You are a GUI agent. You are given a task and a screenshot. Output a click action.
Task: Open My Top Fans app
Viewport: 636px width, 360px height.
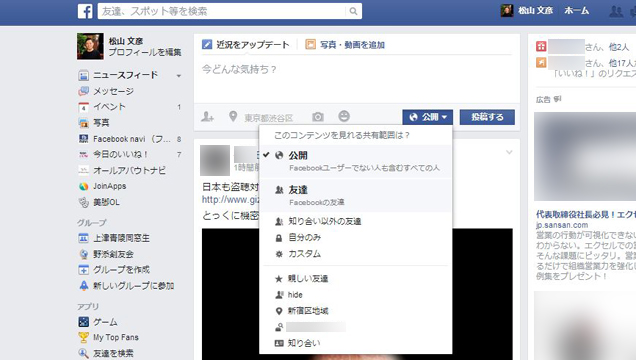coord(116,337)
